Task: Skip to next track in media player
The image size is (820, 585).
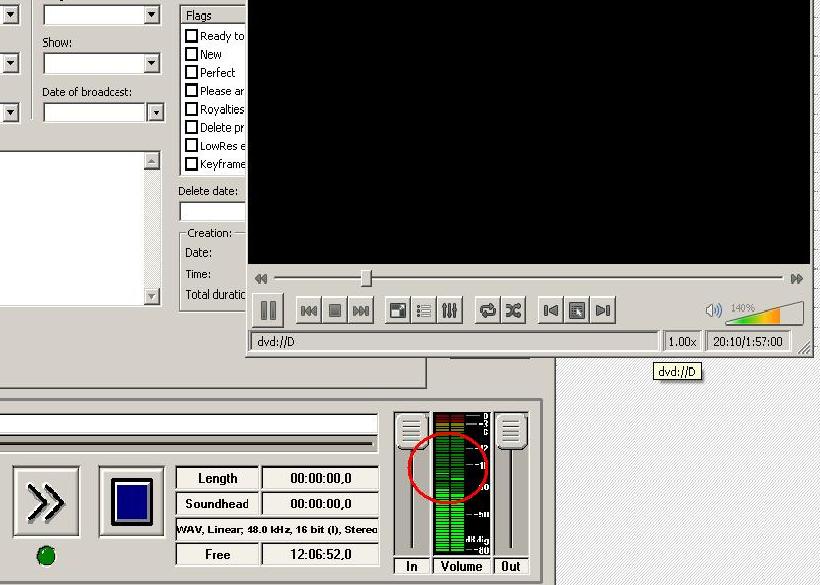Action: (x=361, y=311)
